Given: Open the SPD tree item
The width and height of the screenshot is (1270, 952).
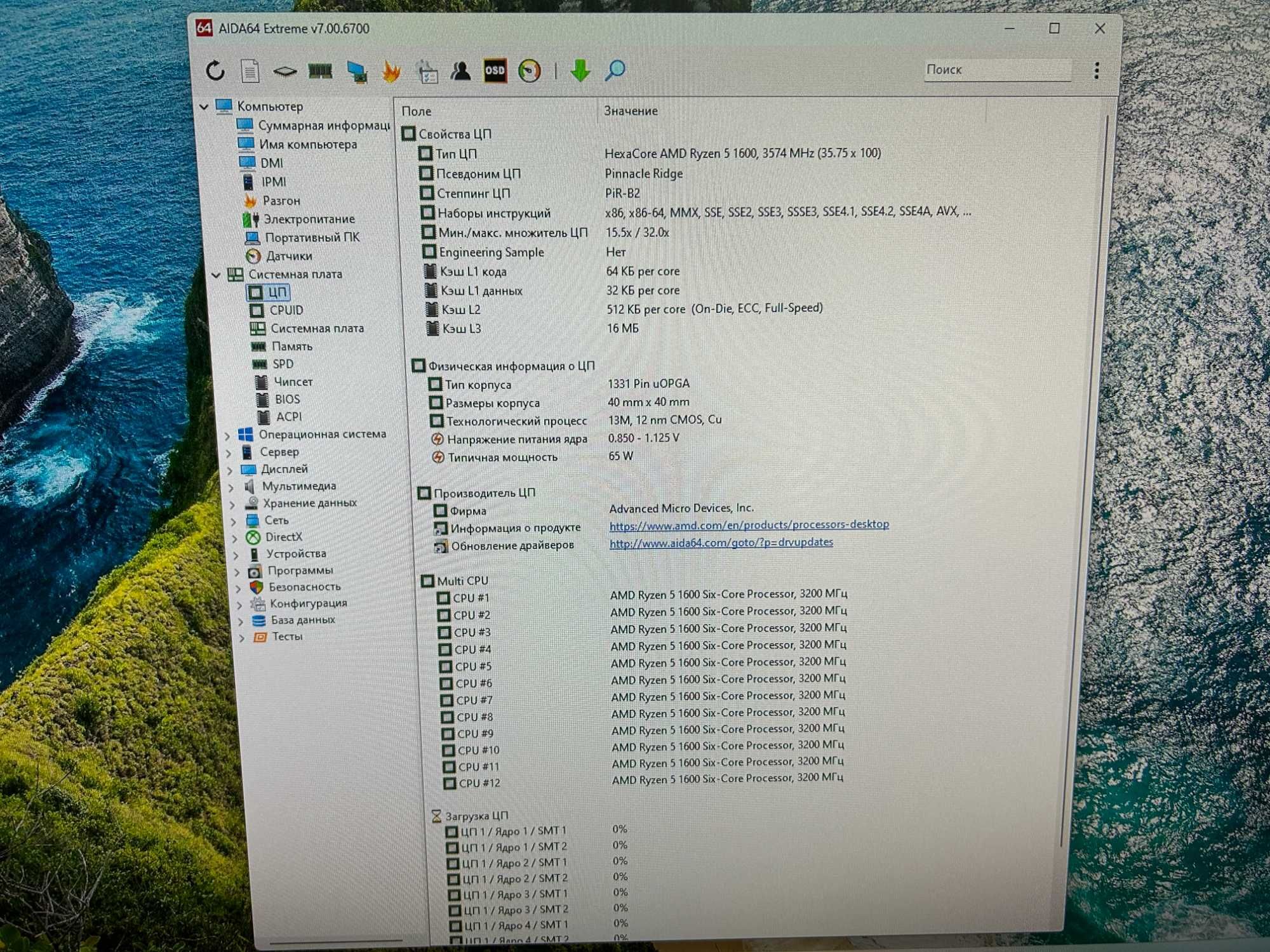Looking at the screenshot, I should coord(274,364).
